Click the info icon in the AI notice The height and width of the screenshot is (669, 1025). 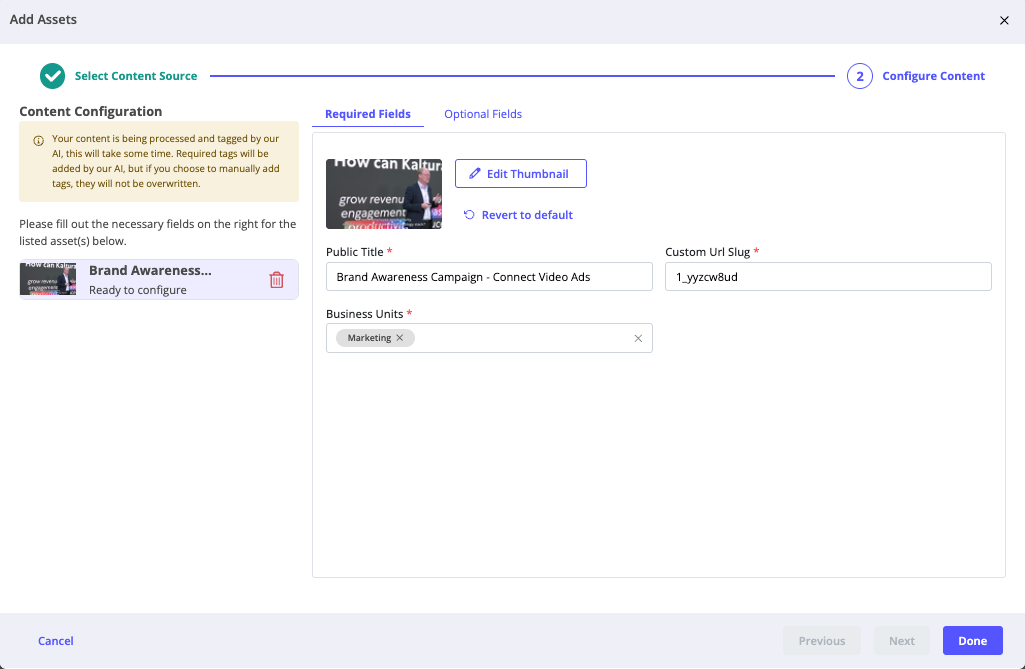pos(39,141)
